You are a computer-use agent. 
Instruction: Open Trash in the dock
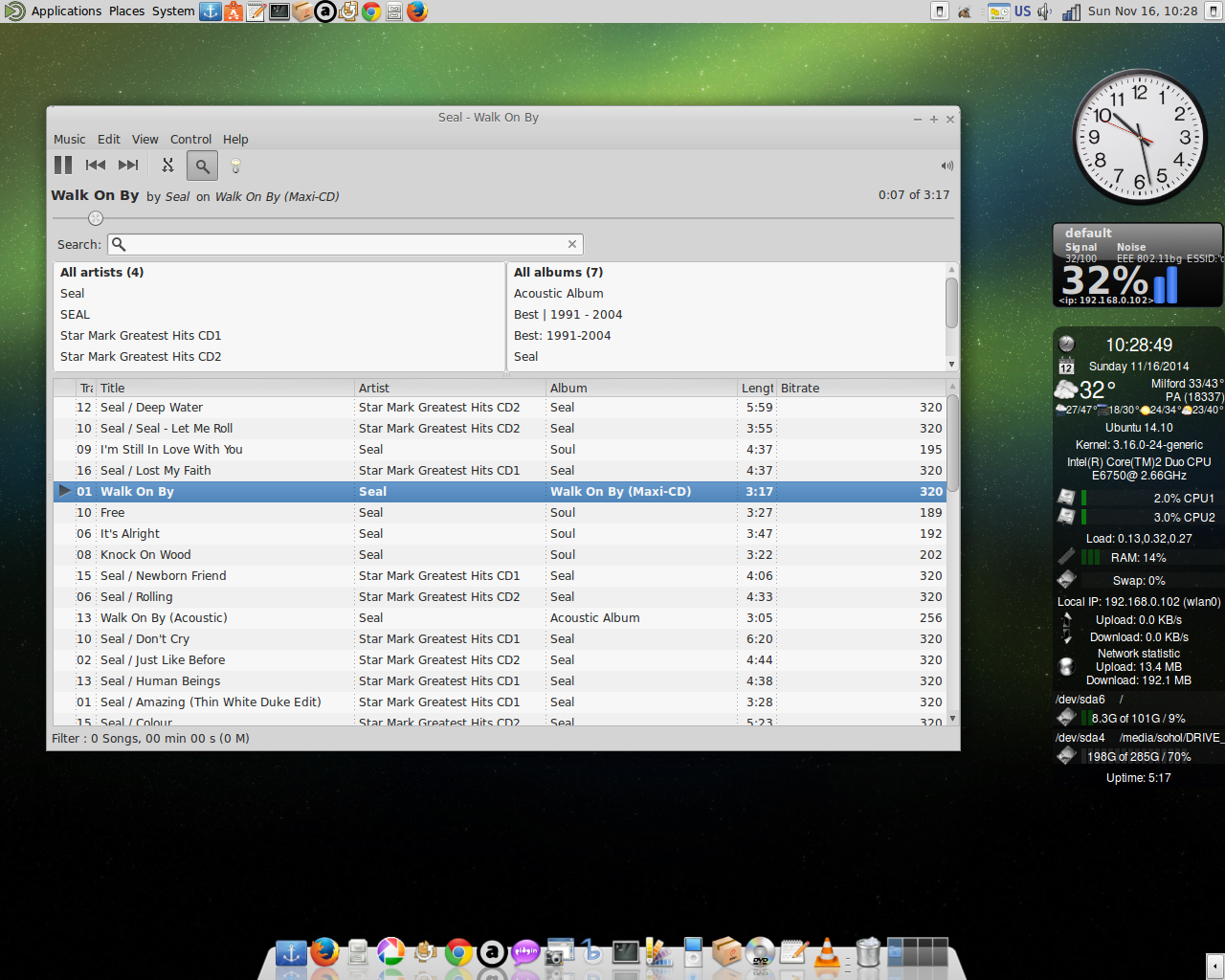(868, 952)
